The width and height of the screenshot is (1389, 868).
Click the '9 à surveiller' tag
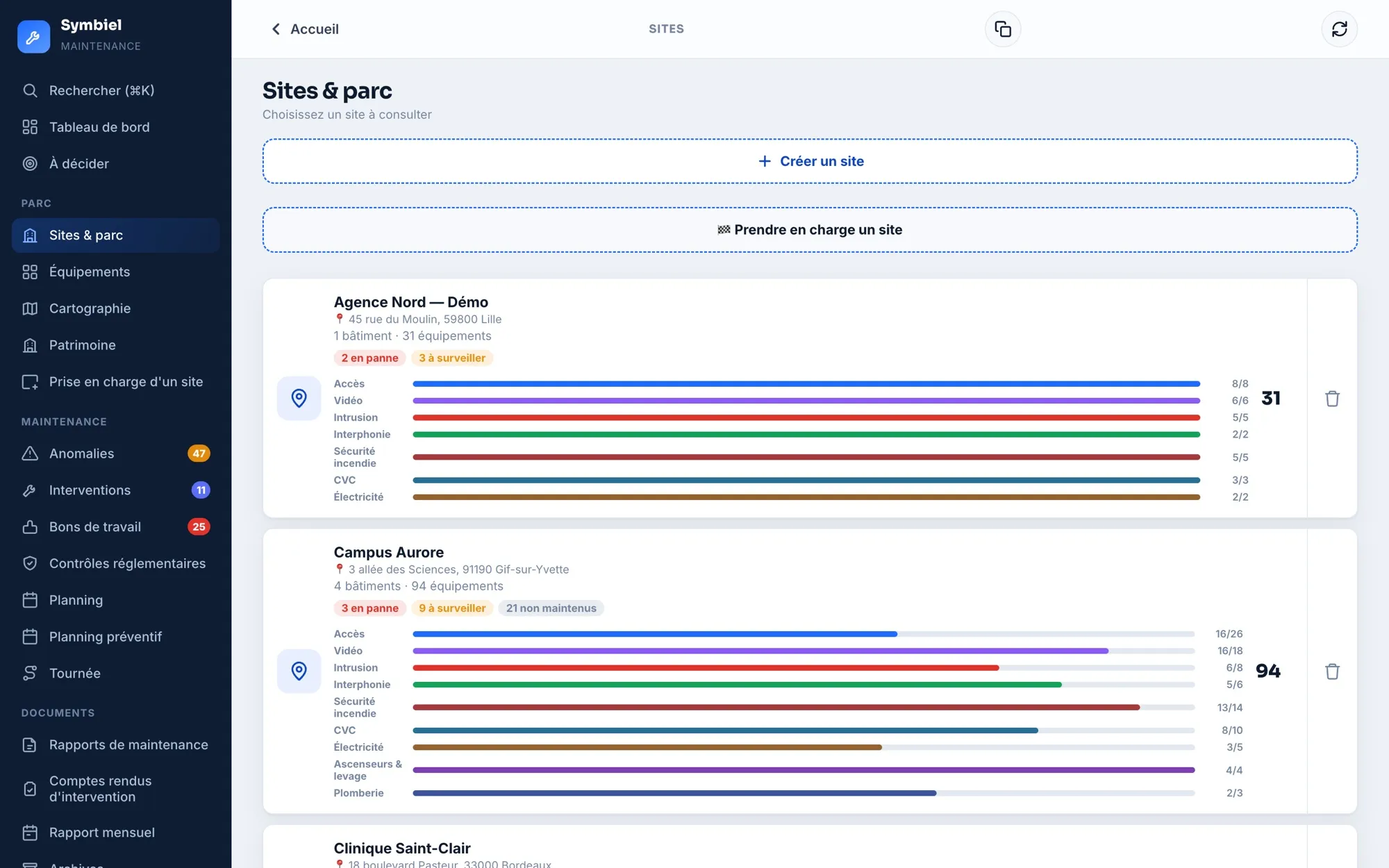[452, 608]
